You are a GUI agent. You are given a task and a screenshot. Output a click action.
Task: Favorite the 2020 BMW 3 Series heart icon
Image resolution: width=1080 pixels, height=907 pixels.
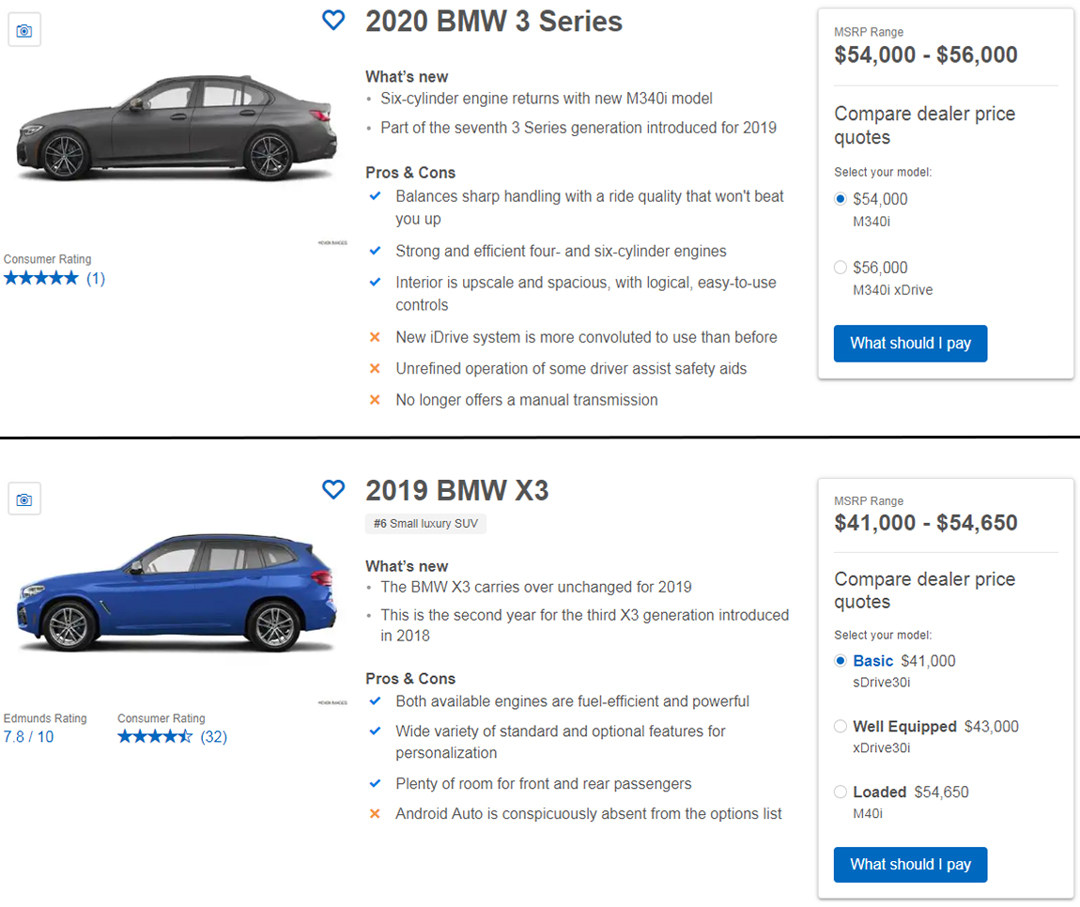pos(333,20)
